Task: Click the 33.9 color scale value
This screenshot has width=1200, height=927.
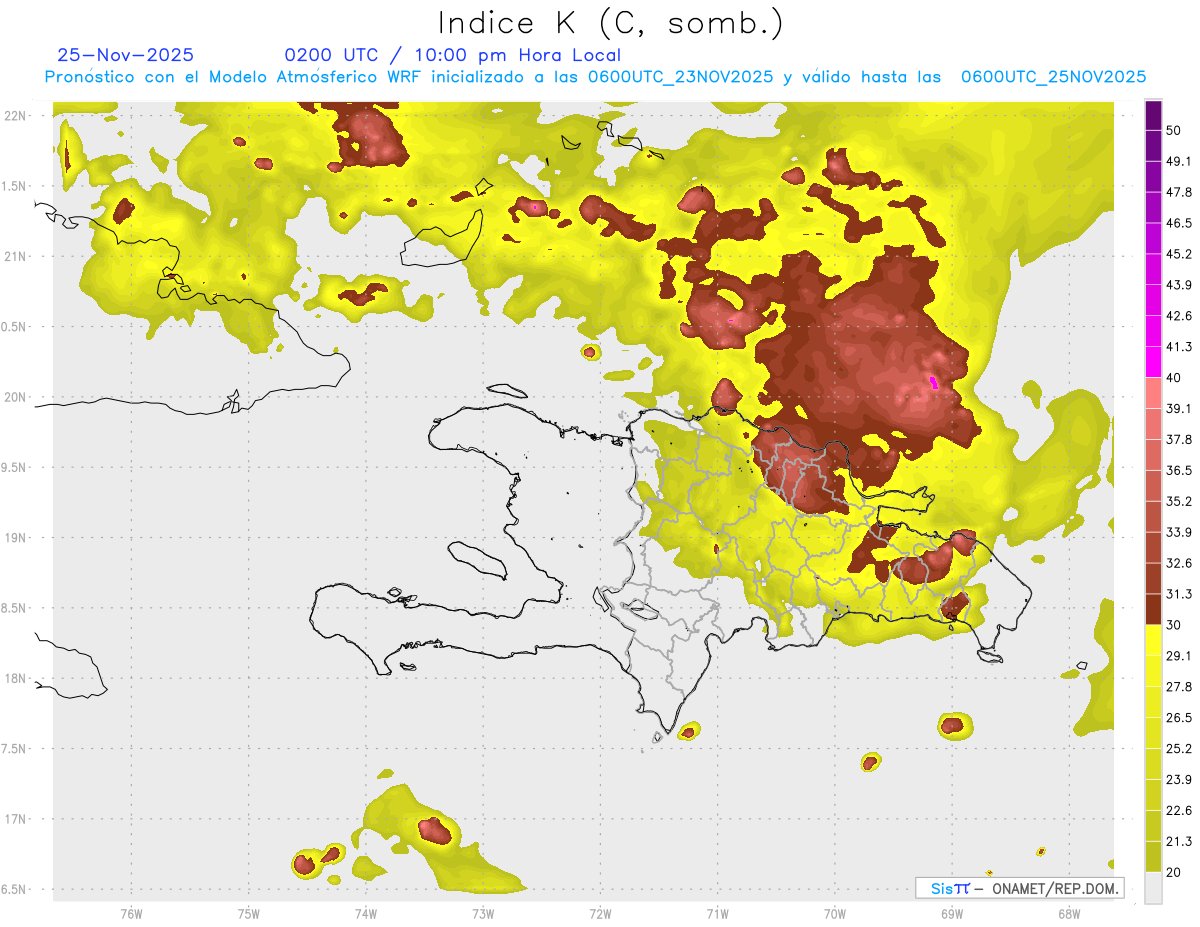Action: click(1179, 532)
